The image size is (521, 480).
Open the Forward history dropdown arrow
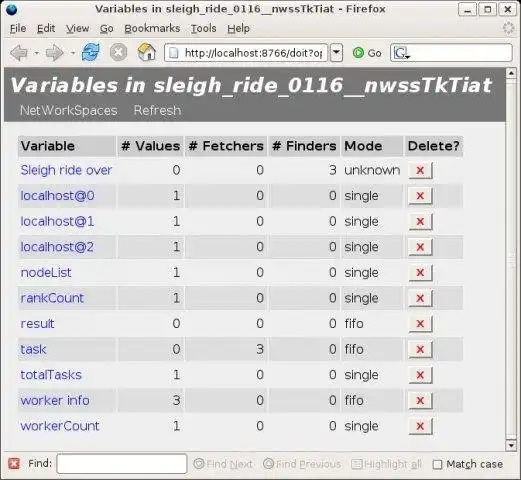click(x=72, y=53)
